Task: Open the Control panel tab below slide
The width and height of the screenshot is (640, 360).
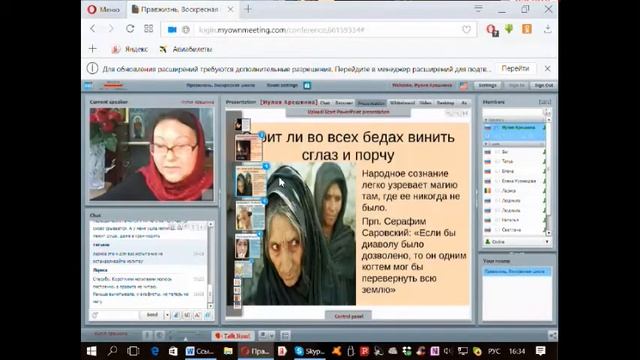Action: click(349, 316)
